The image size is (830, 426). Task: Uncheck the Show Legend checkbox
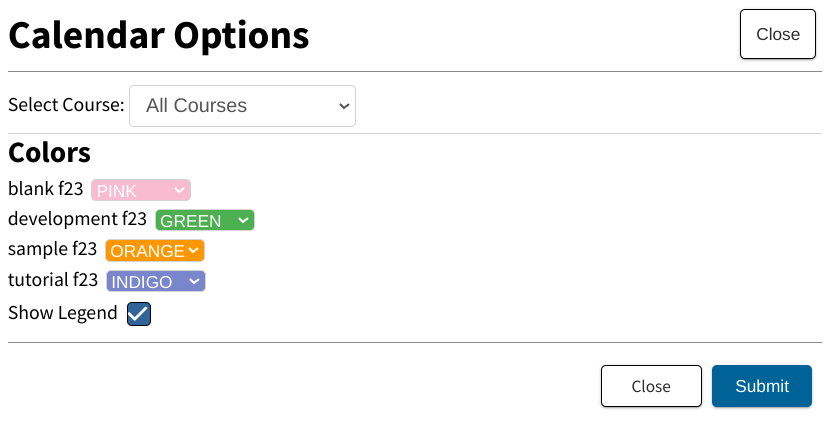click(x=139, y=314)
